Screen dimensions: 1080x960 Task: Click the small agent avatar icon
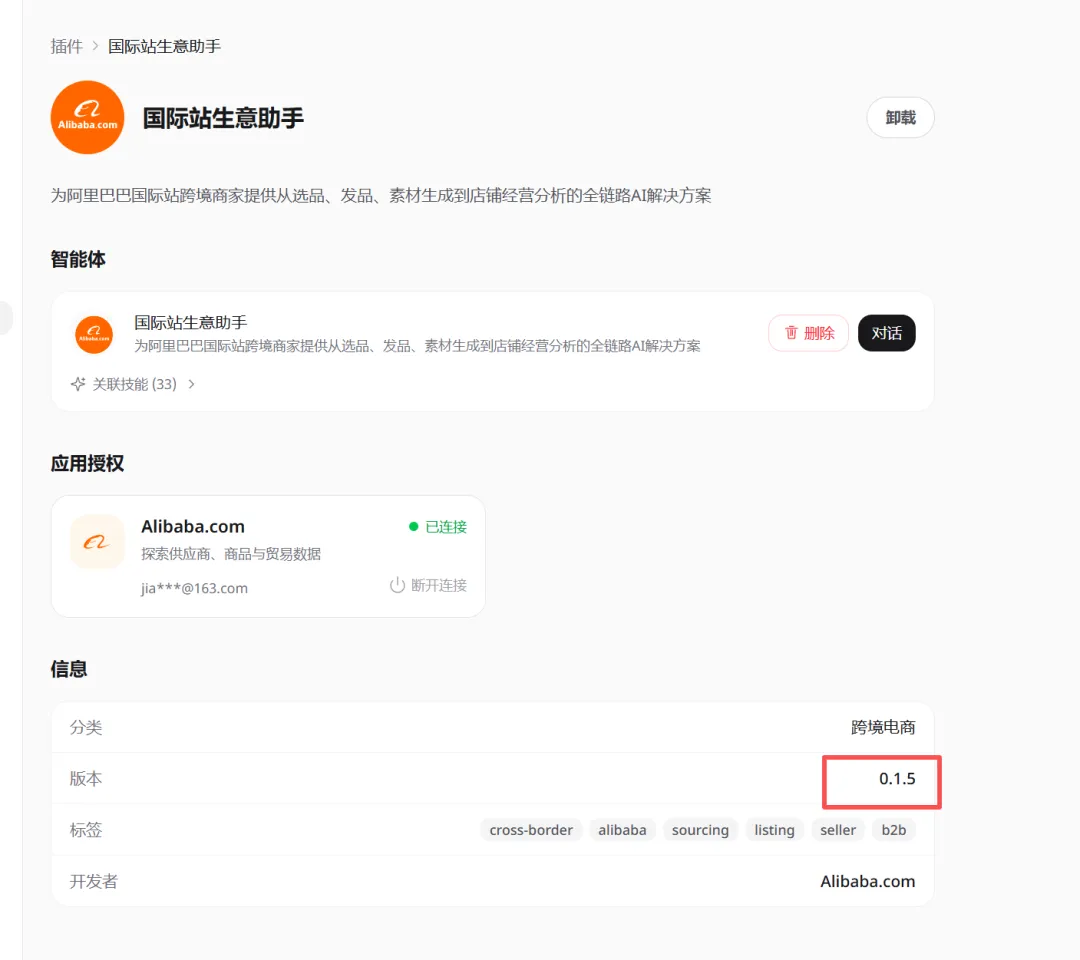click(94, 334)
